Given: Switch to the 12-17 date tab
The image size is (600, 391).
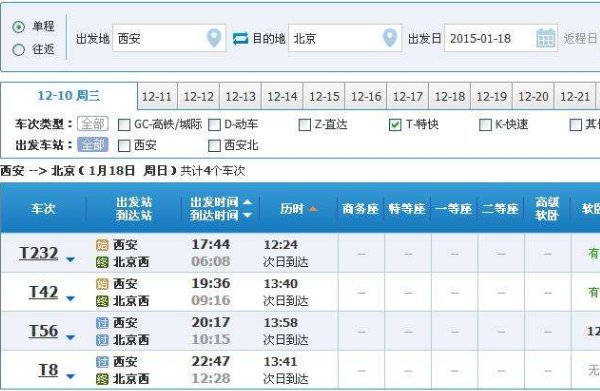Looking at the screenshot, I should (x=408, y=96).
